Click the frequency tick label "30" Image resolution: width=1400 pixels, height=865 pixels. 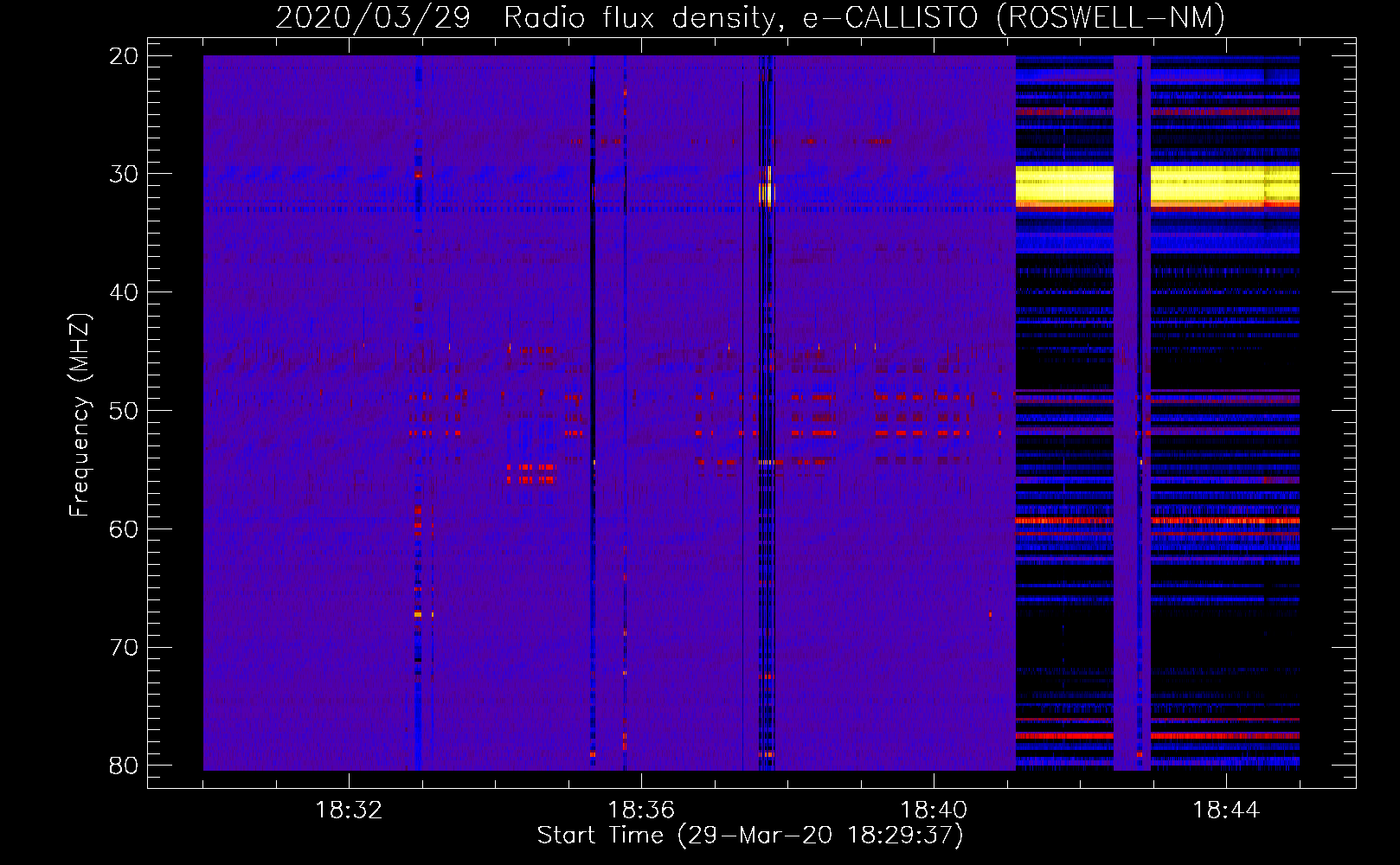(x=124, y=174)
